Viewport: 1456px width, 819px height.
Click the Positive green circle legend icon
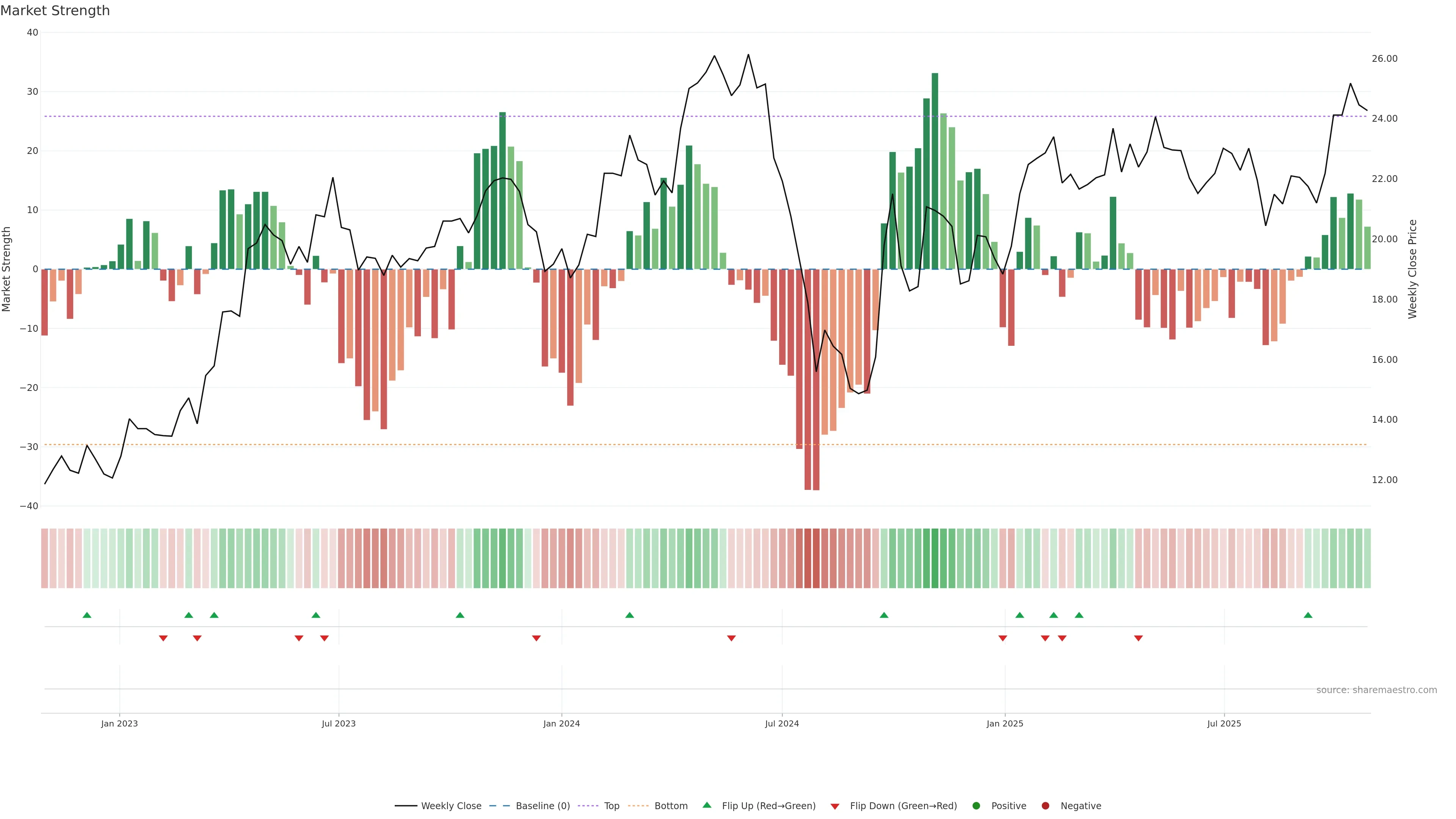[x=976, y=806]
